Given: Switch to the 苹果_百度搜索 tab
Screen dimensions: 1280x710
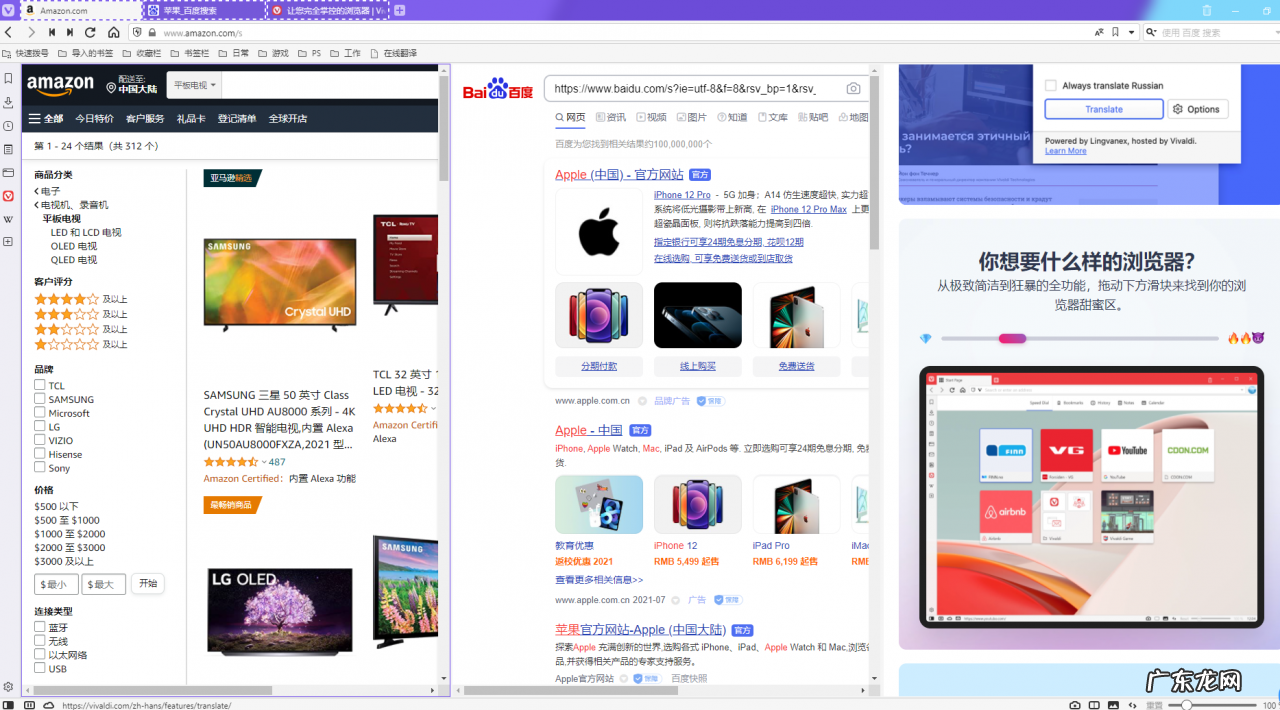Looking at the screenshot, I should click(205, 10).
